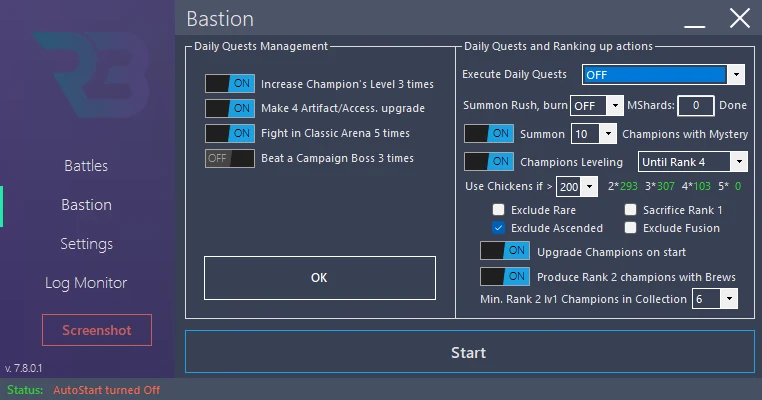Toggle Make 4 Artifact/Access. upgrade switch
The image size is (762, 400).
point(229,108)
